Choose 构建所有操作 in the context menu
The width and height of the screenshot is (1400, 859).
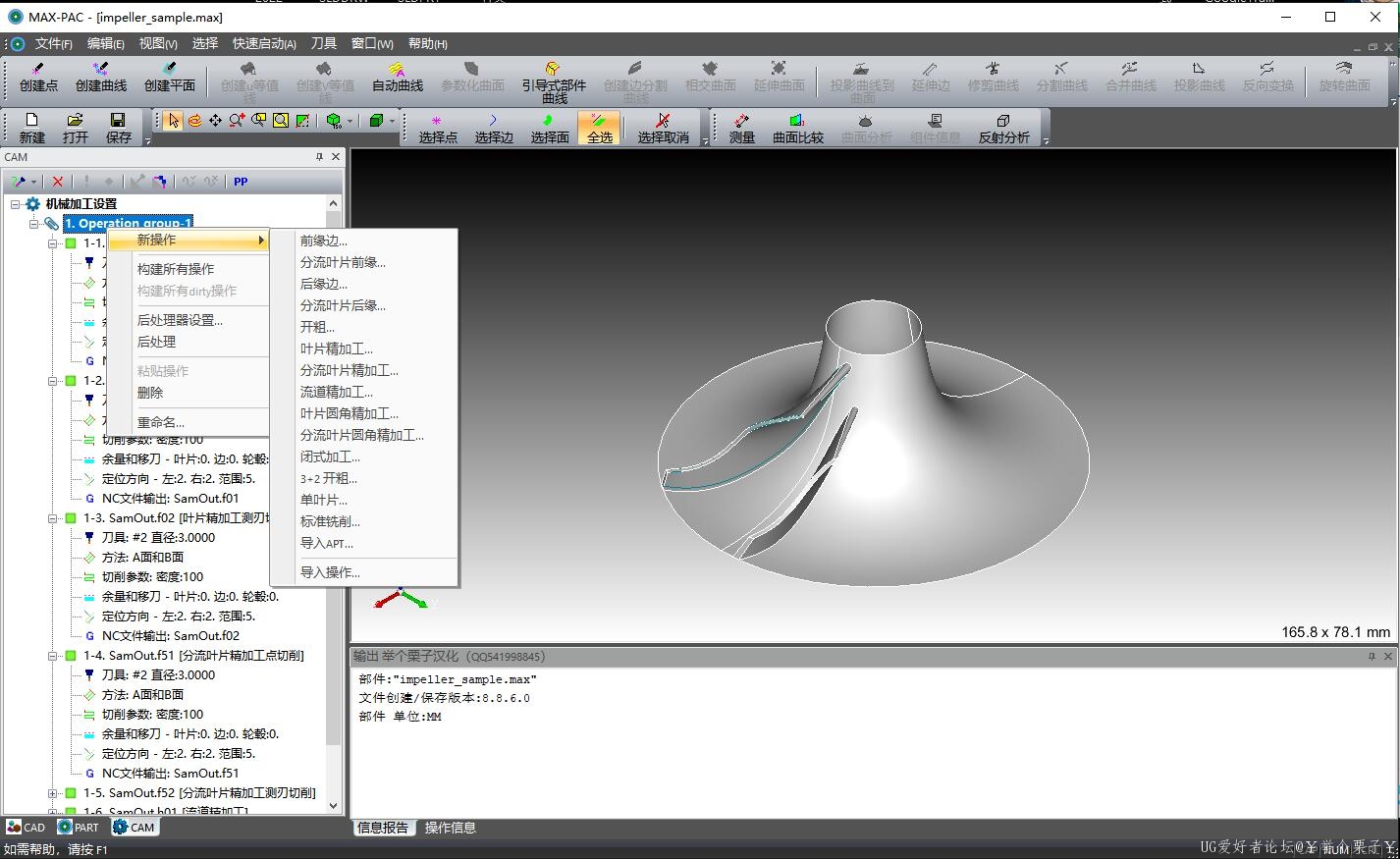pos(176,269)
